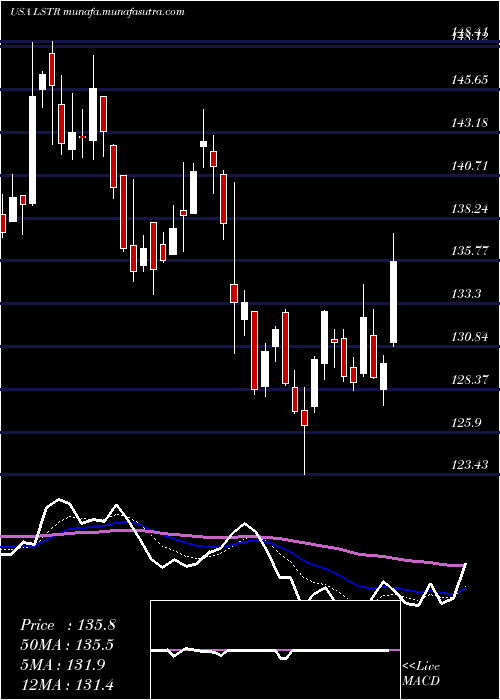The width and height of the screenshot is (500, 700).
Task: Click the '12MA : 131.4' readout
Action: [67, 685]
